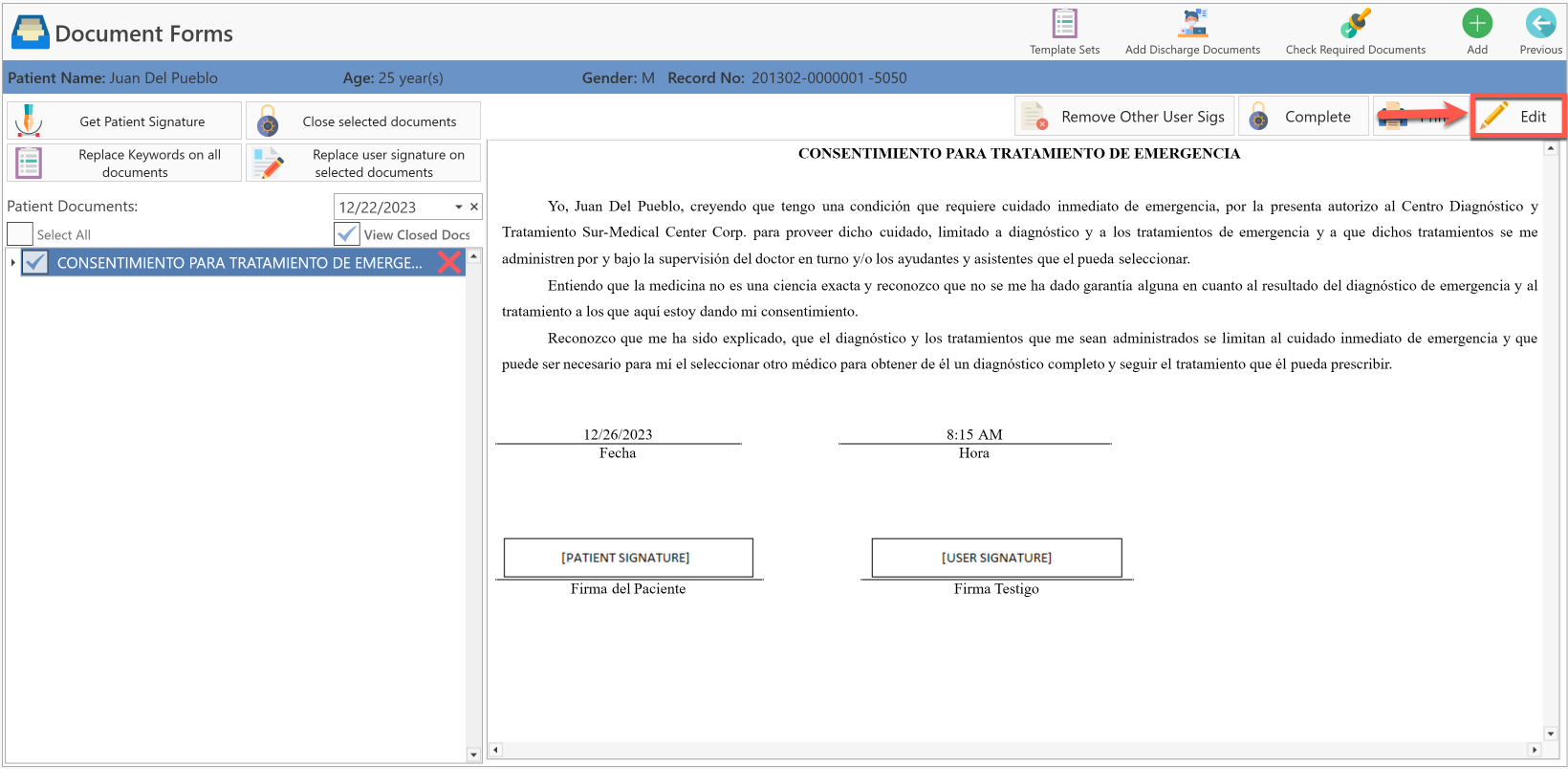This screenshot has width=1568, height=769.
Task: Click the viewer horizontal scroll-right arrow
Action: (1534, 750)
